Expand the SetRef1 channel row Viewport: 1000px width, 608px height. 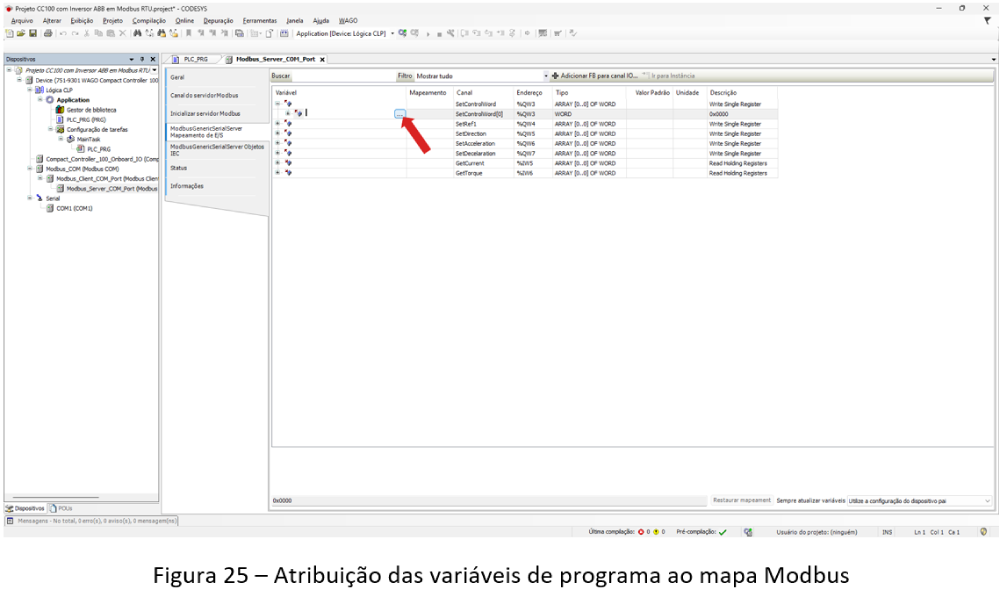pos(277,124)
